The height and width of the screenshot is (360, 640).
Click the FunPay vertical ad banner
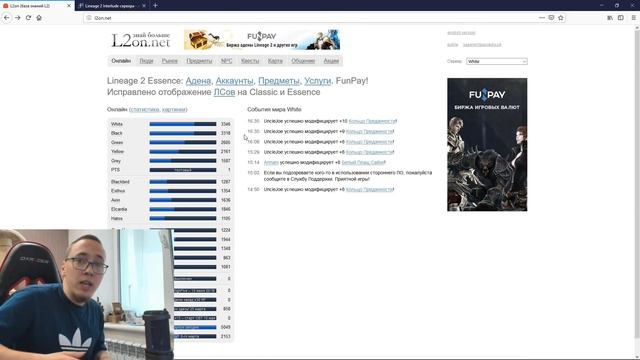487,144
